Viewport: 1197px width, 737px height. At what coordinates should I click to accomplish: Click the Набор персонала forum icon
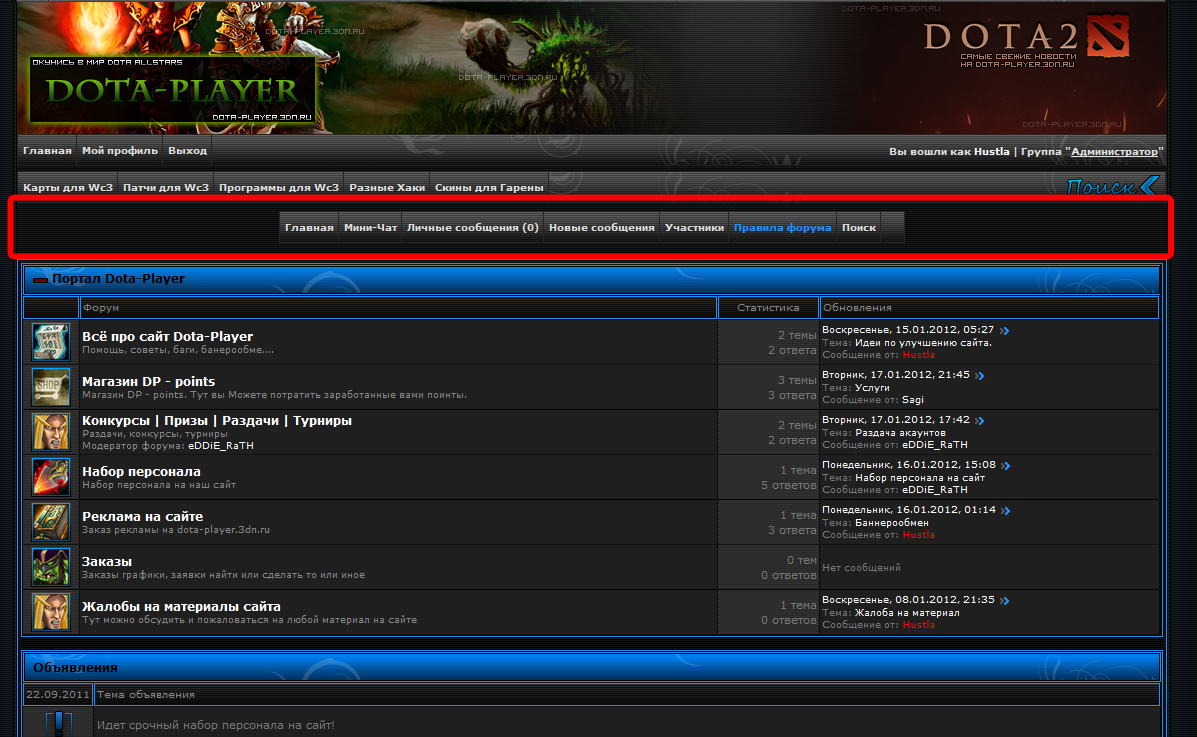(x=51, y=477)
